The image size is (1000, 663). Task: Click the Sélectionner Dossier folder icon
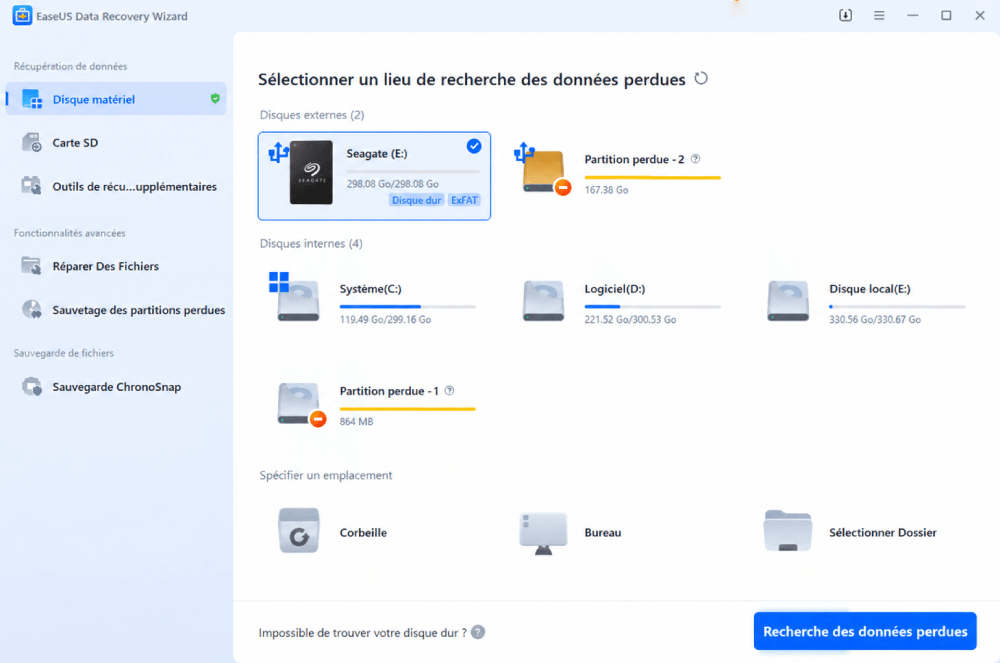(788, 530)
